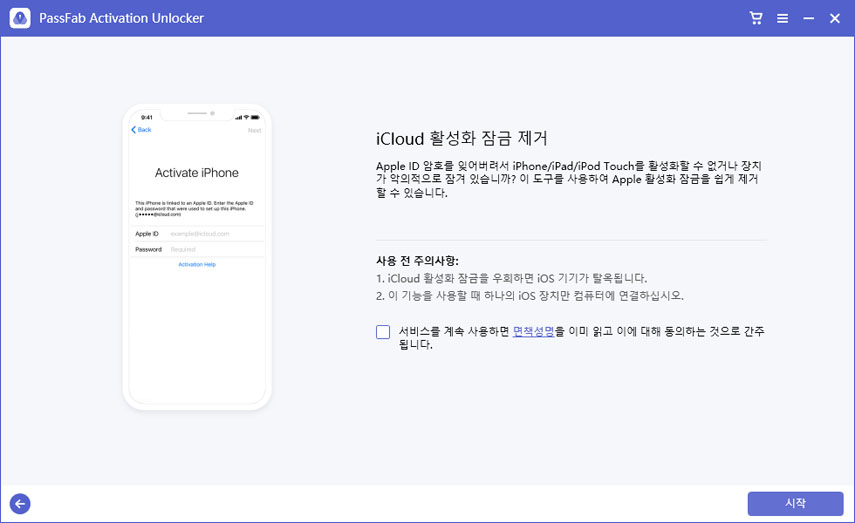
Task: Open the hamburger menu in title bar
Action: [x=782, y=18]
